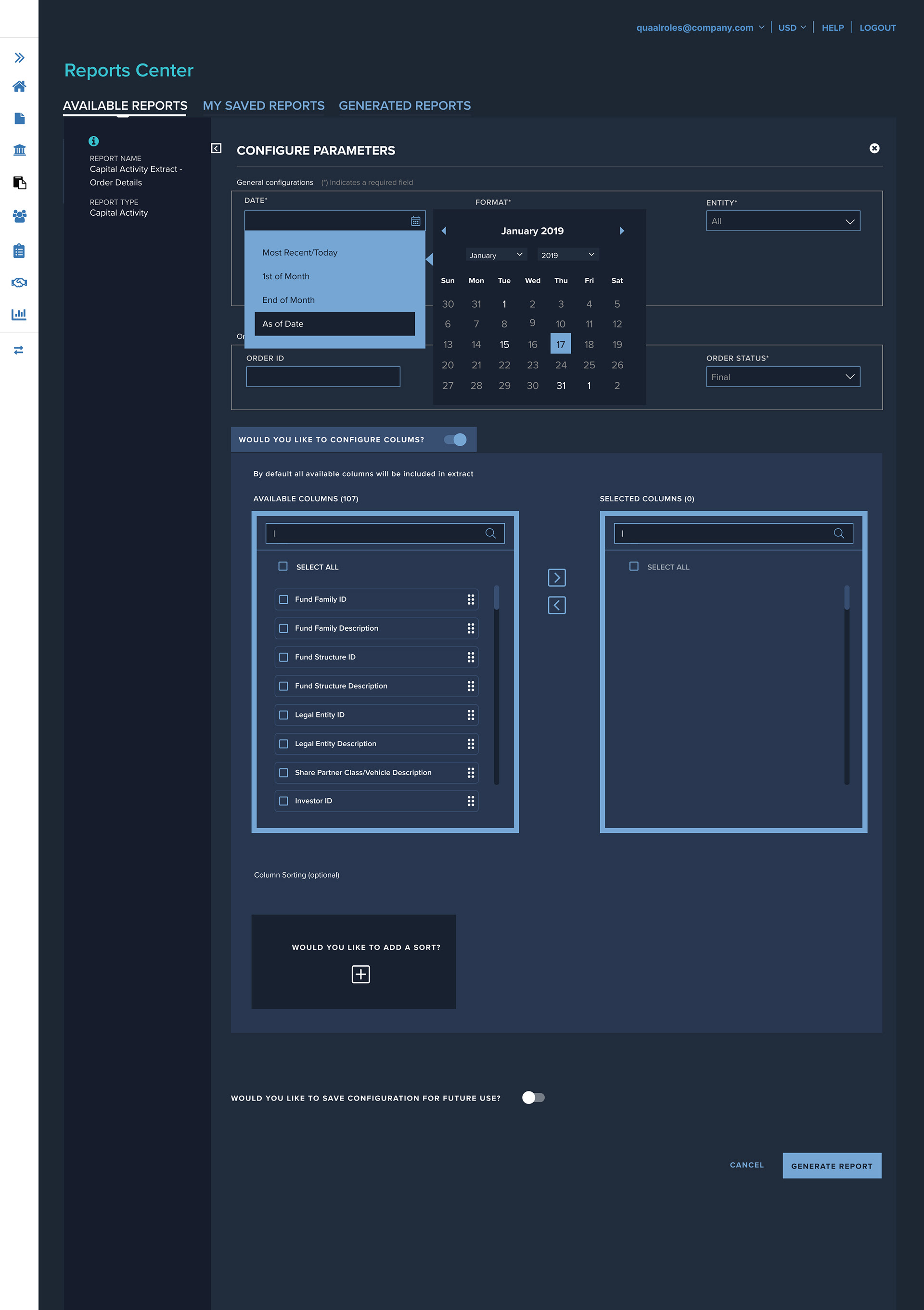Click Available Columns scrollbar thumb
Screen dimensions: 924x1310
[x=497, y=598]
